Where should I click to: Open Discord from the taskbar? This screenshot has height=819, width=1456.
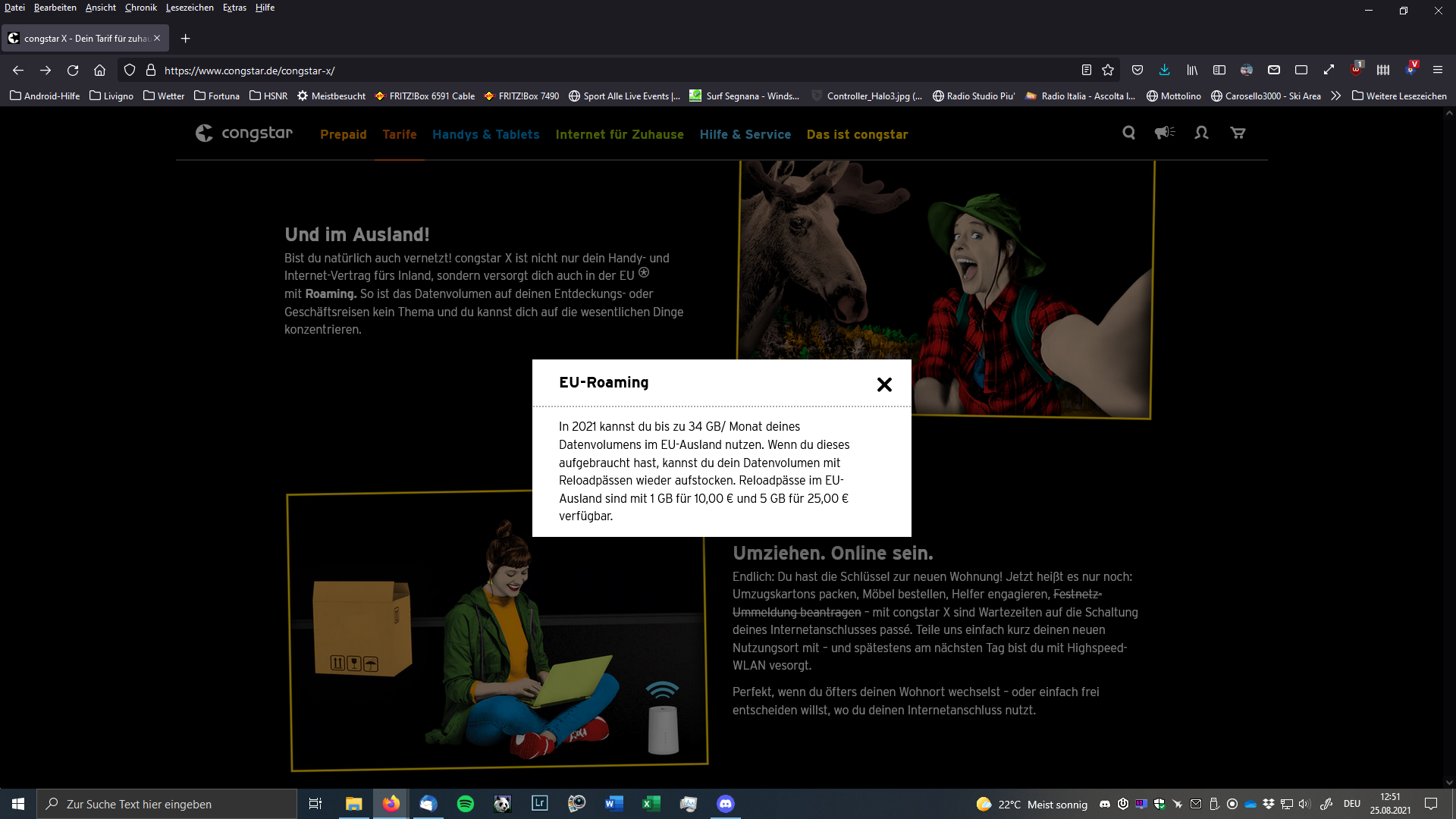726,804
